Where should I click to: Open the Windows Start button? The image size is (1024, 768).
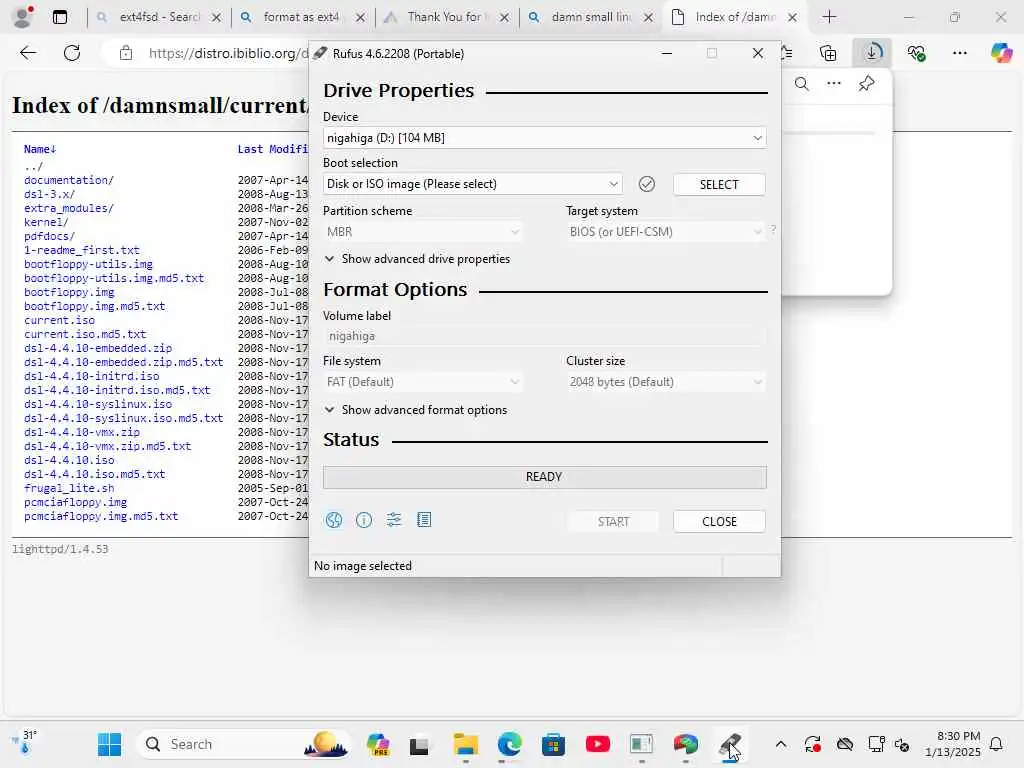[109, 744]
